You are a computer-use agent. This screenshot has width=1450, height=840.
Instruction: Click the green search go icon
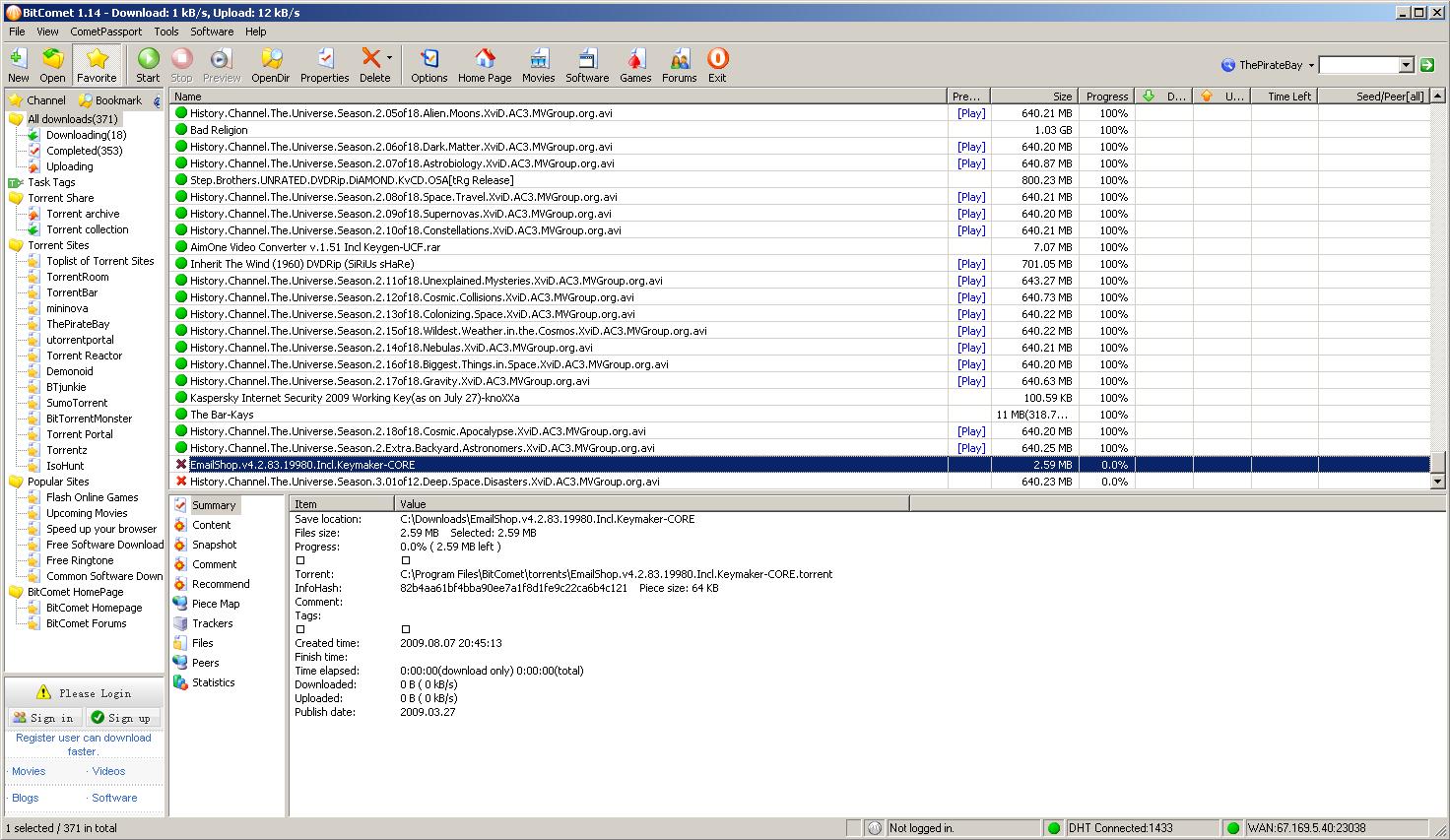click(1427, 65)
